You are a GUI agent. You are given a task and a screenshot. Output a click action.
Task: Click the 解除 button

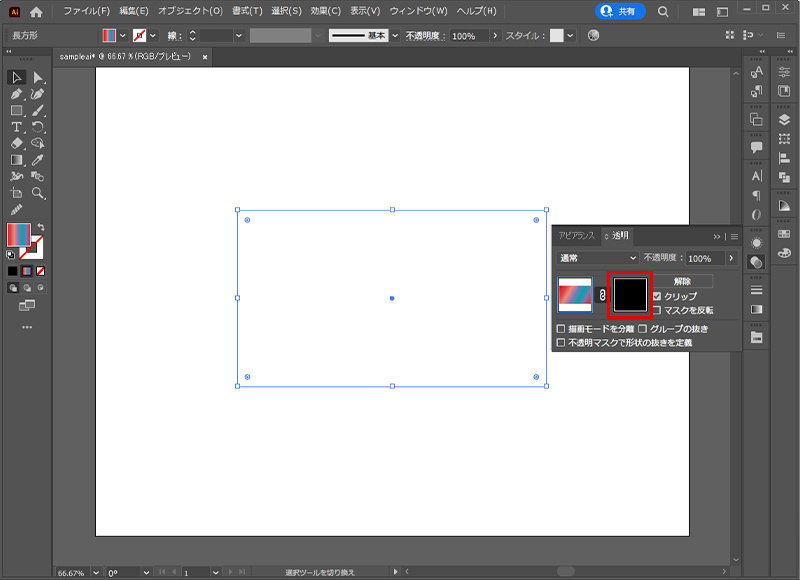[682, 282]
